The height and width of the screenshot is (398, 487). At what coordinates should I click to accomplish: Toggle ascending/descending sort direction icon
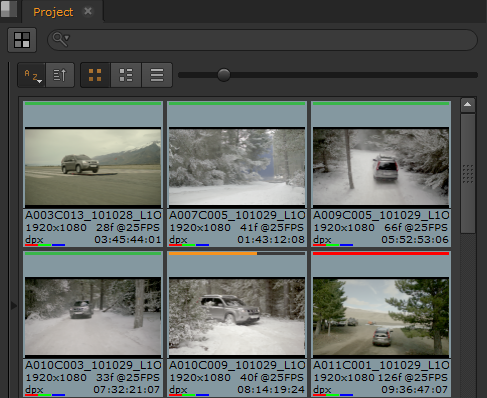[x=60, y=75]
